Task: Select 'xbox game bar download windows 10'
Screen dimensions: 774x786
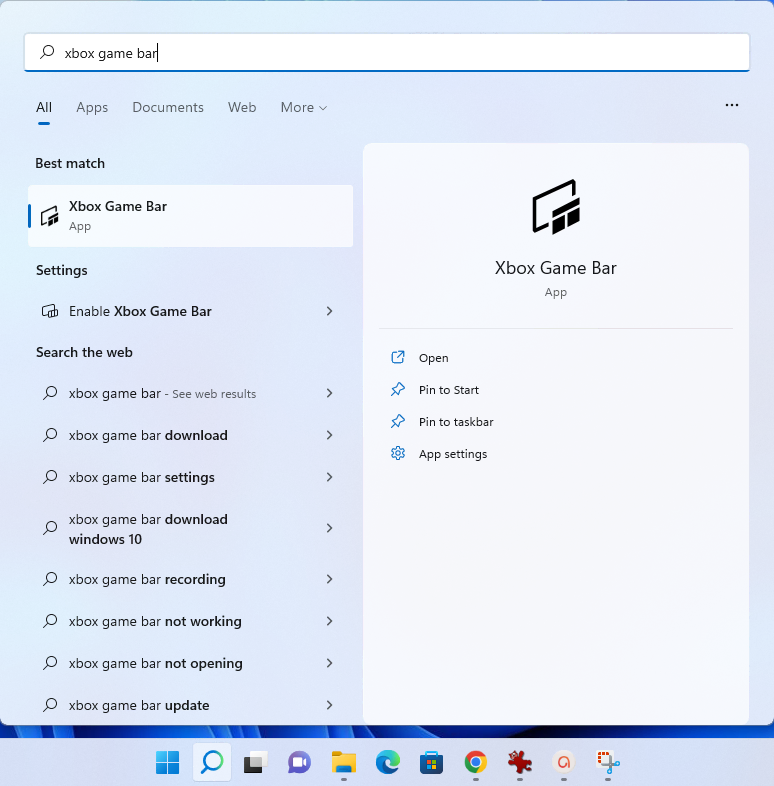Action: tap(190, 528)
